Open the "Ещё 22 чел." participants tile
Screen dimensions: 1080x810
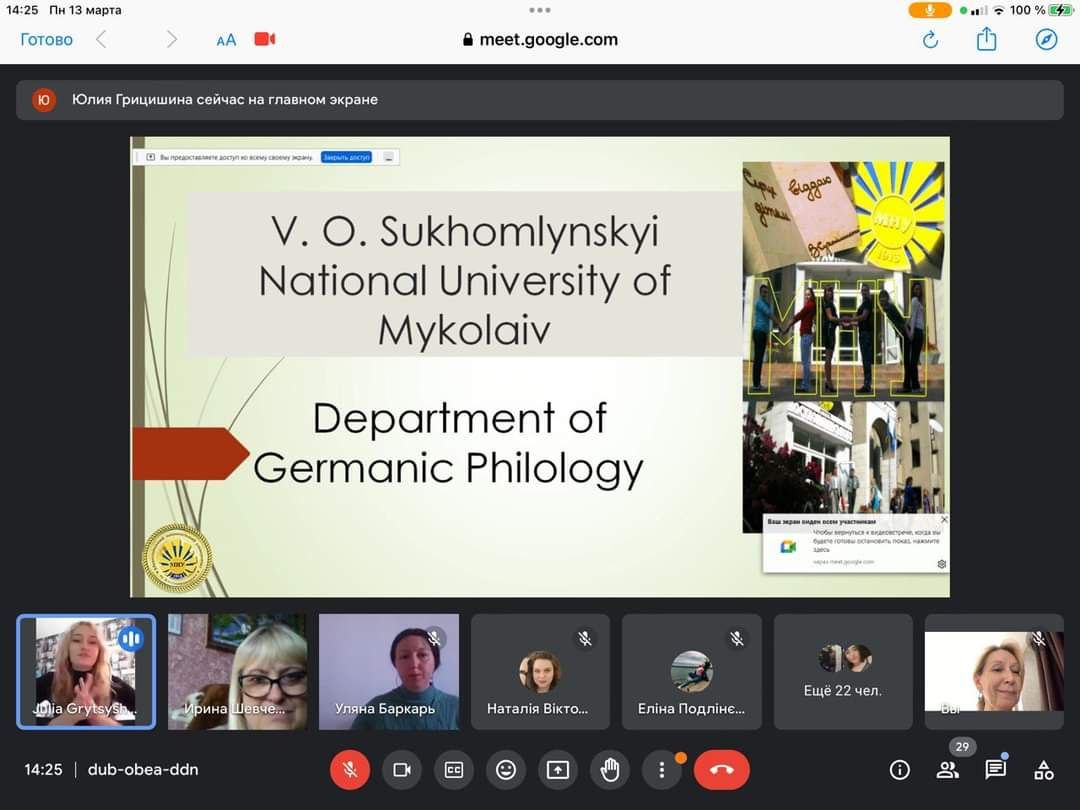pyautogui.click(x=843, y=671)
